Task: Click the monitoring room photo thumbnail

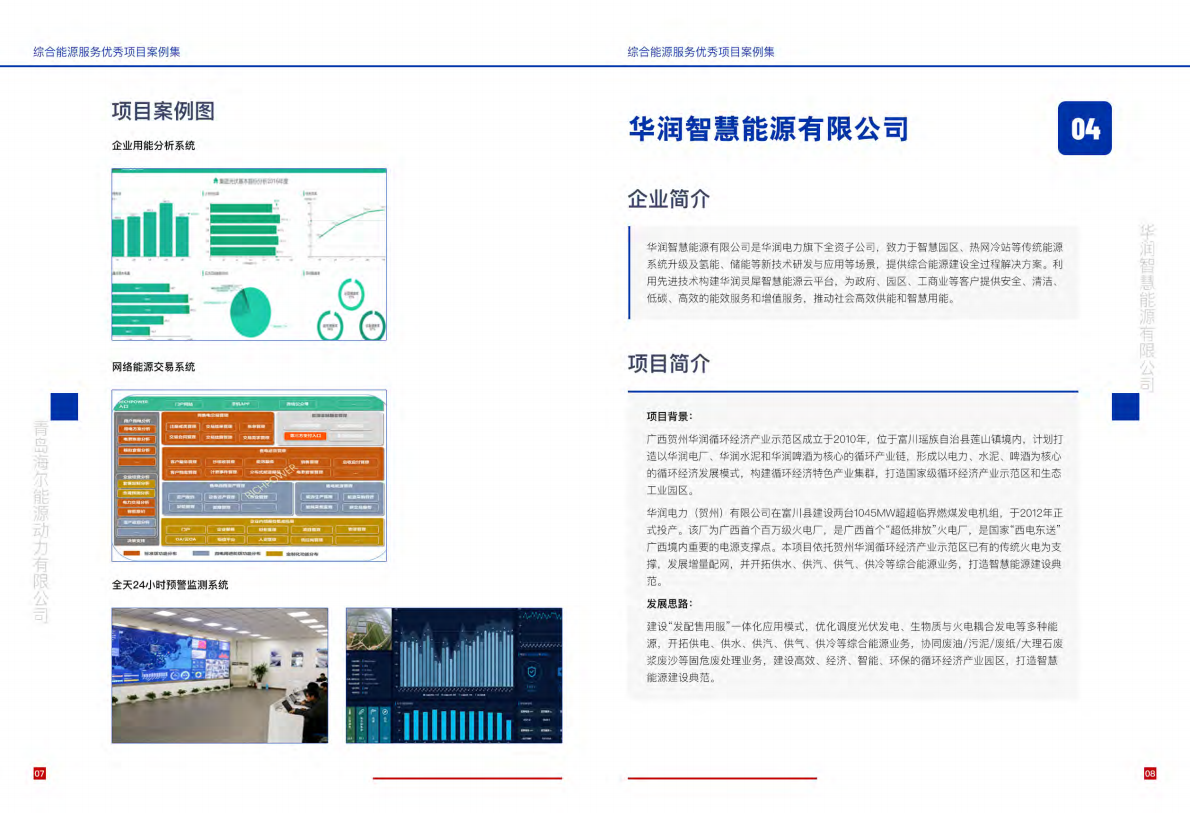Action: (x=218, y=676)
